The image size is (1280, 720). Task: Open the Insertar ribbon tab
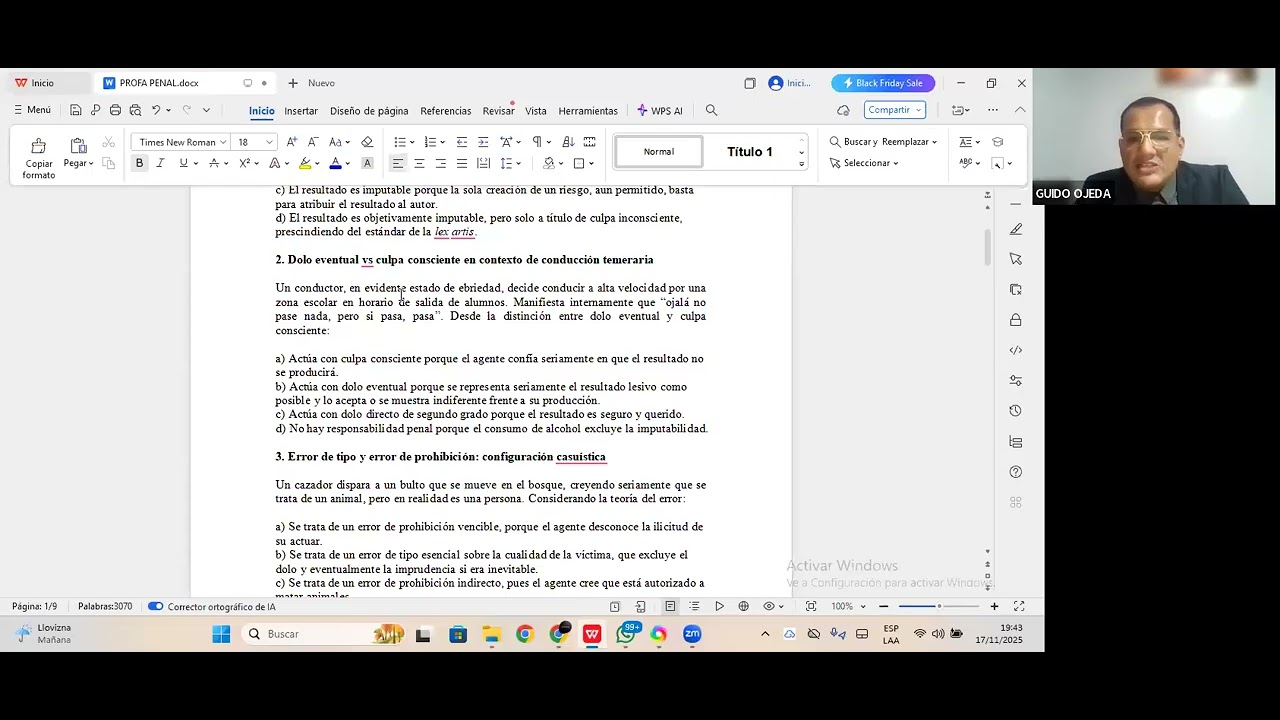pos(301,111)
